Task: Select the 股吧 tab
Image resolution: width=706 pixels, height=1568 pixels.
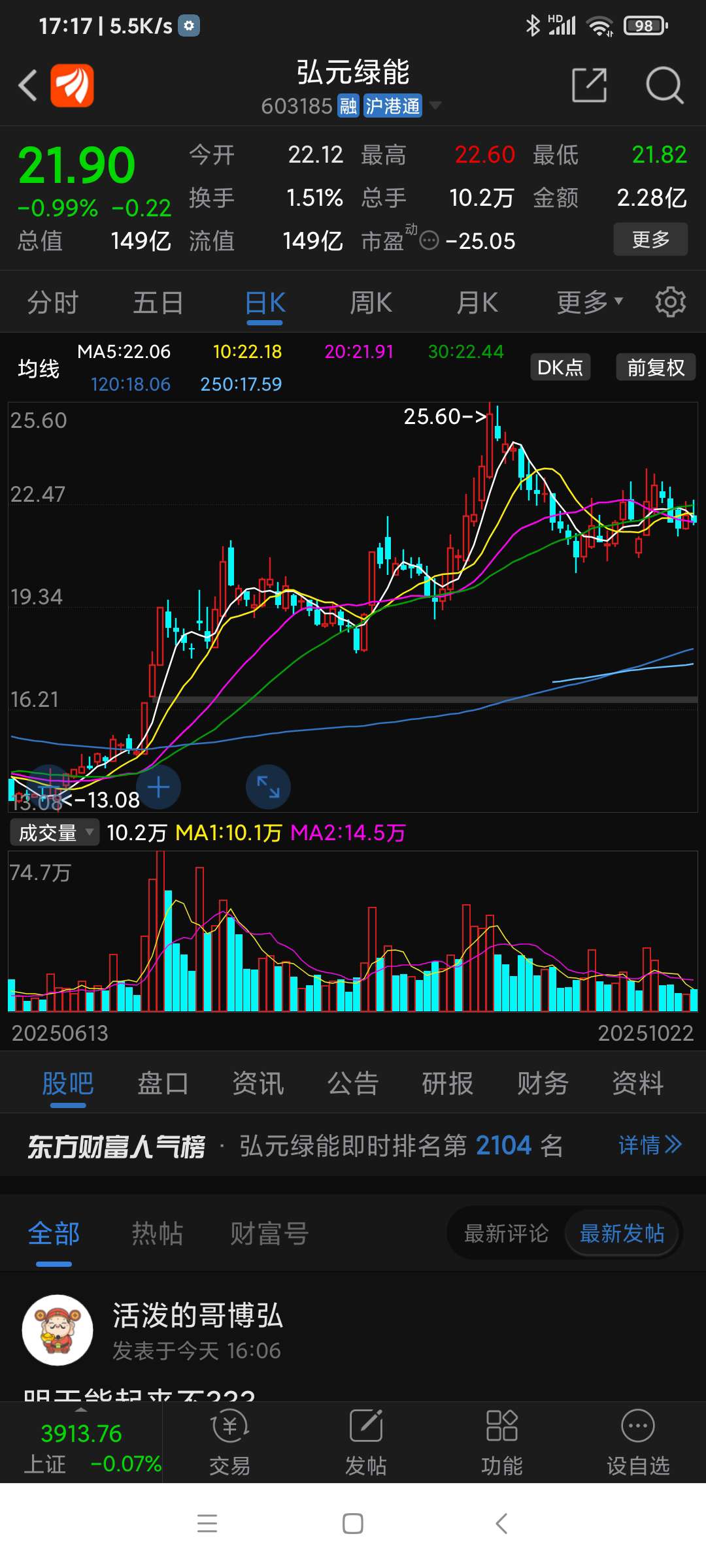Action: coord(68,1083)
